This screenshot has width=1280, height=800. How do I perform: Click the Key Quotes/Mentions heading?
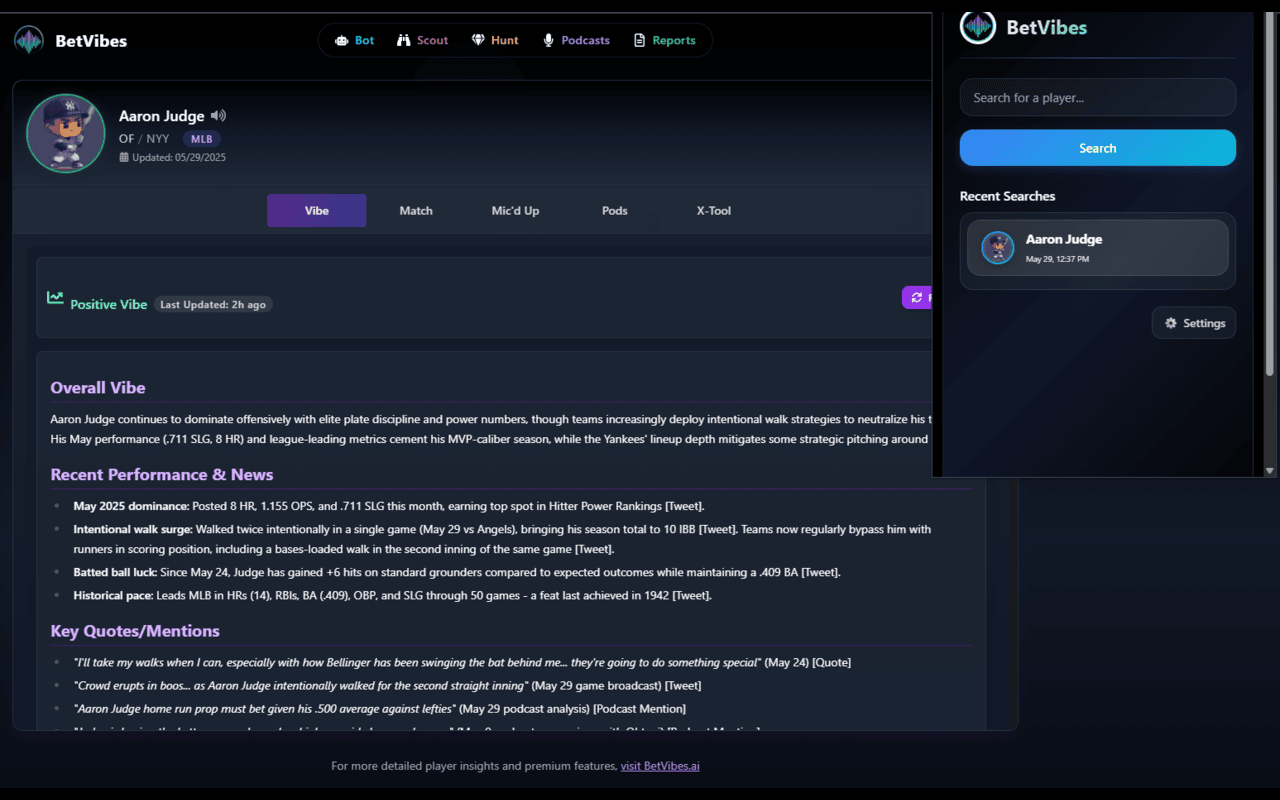tap(135, 631)
